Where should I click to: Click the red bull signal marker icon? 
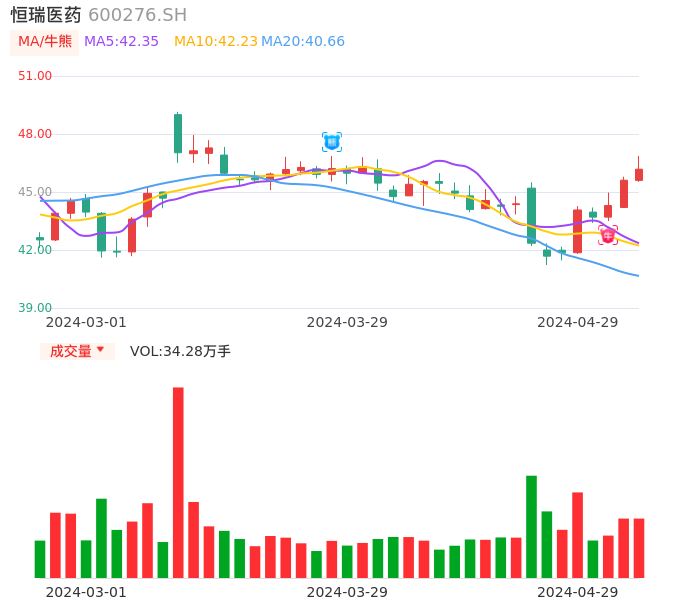608,235
